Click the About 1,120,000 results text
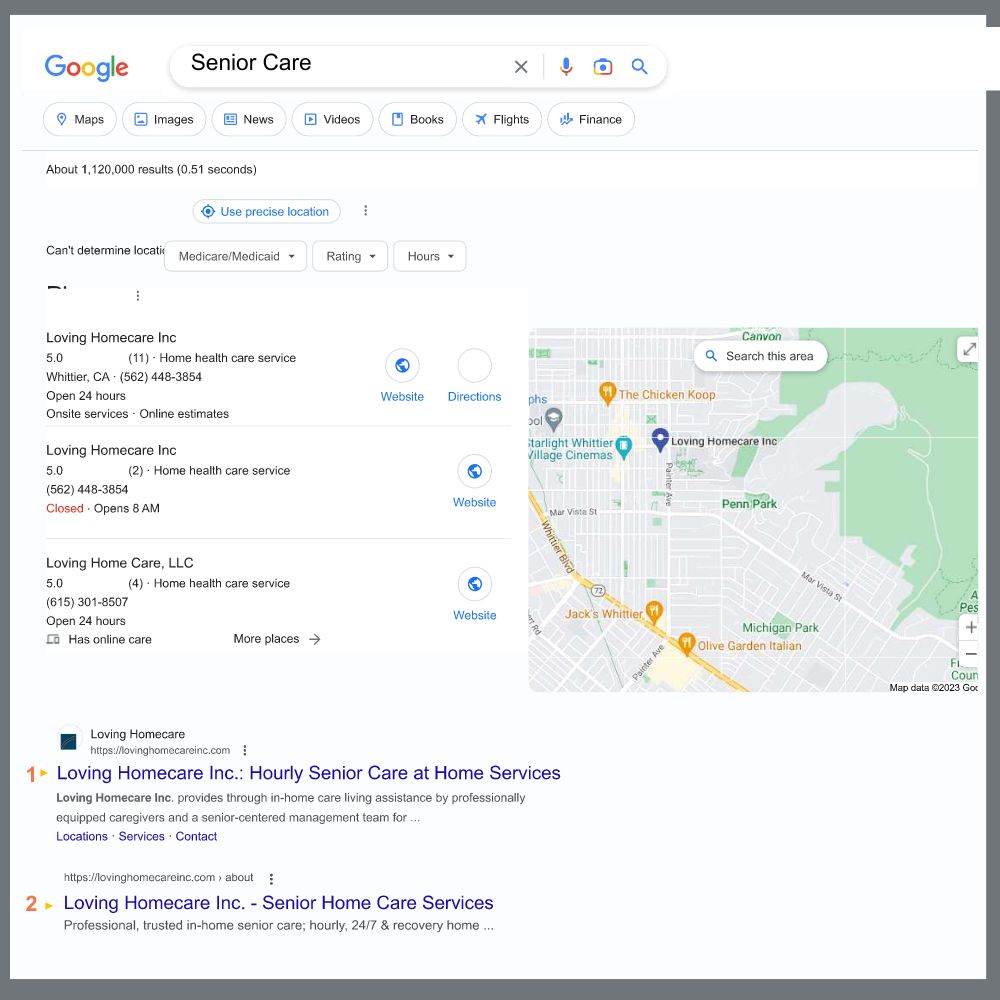Viewport: 1000px width, 1000px height. tap(151, 170)
